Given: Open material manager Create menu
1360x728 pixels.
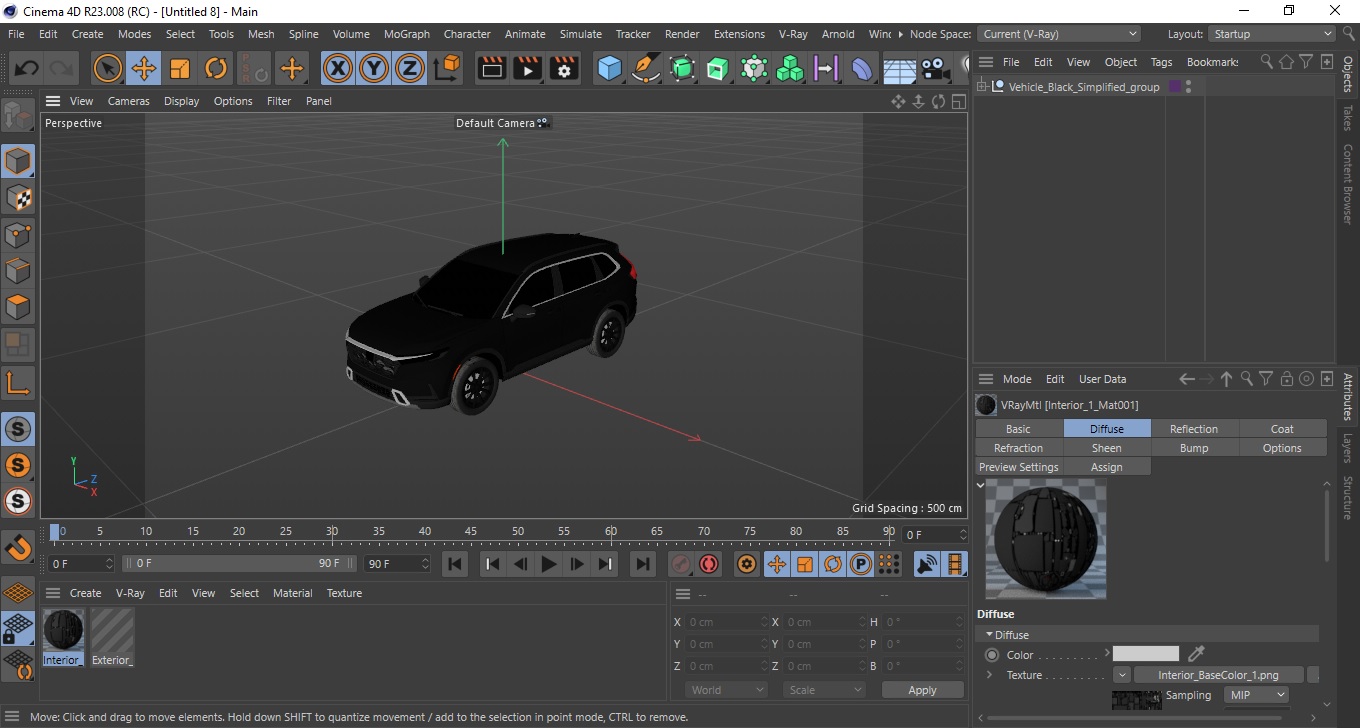Looking at the screenshot, I should (x=85, y=593).
